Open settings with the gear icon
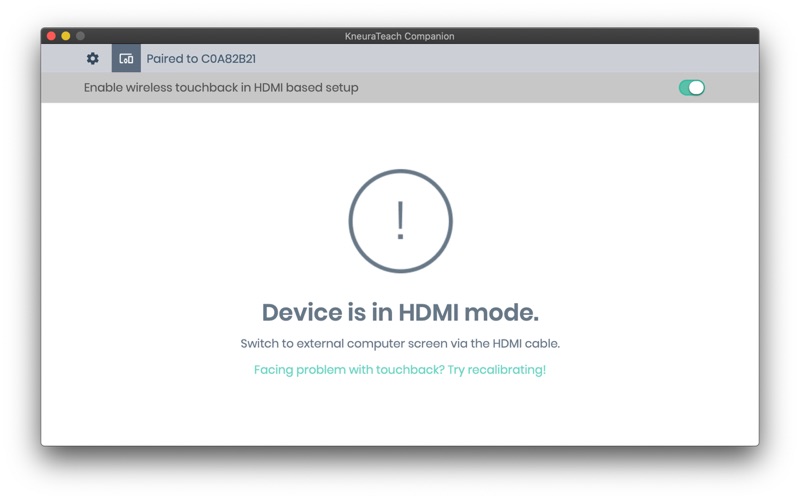800x500 pixels. tap(92, 59)
